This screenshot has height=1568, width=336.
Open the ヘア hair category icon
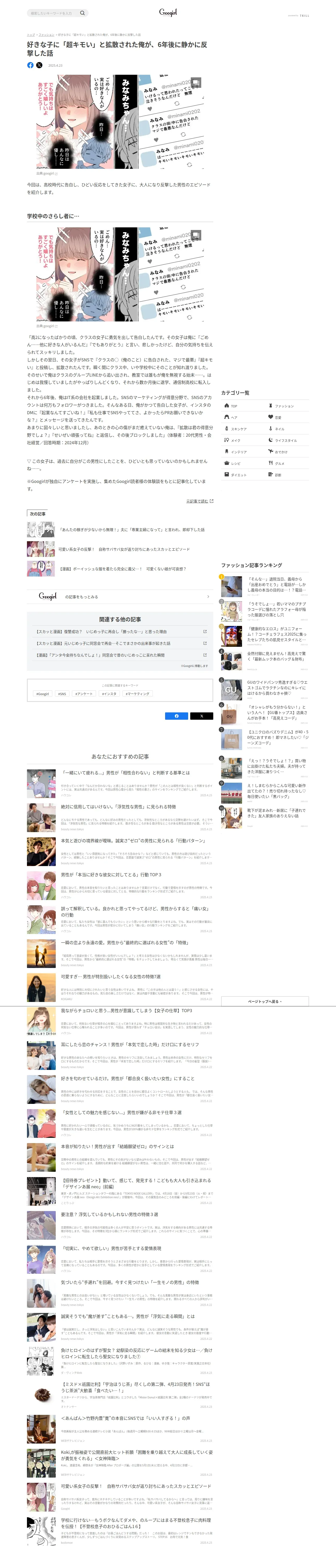click(x=227, y=417)
